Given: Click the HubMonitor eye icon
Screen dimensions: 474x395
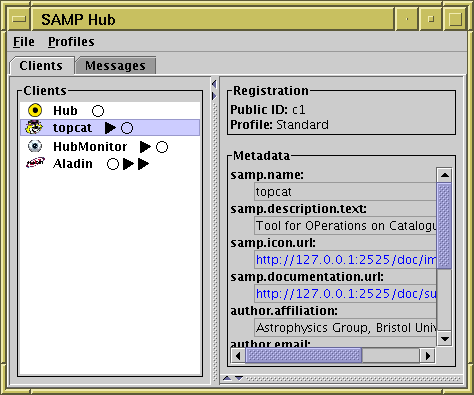Looking at the screenshot, I should (x=35, y=146).
